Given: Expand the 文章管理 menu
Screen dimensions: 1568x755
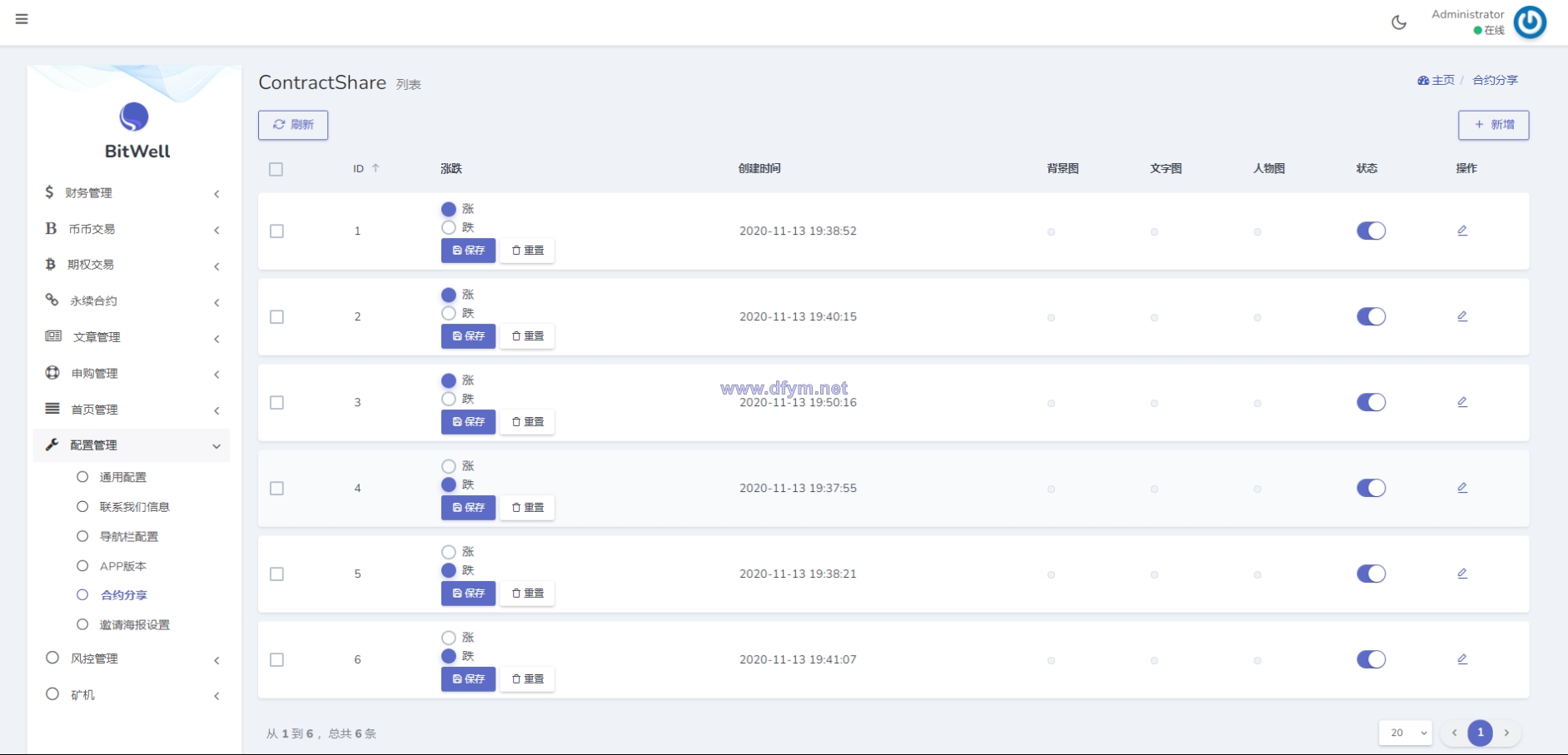Looking at the screenshot, I should coord(133,337).
